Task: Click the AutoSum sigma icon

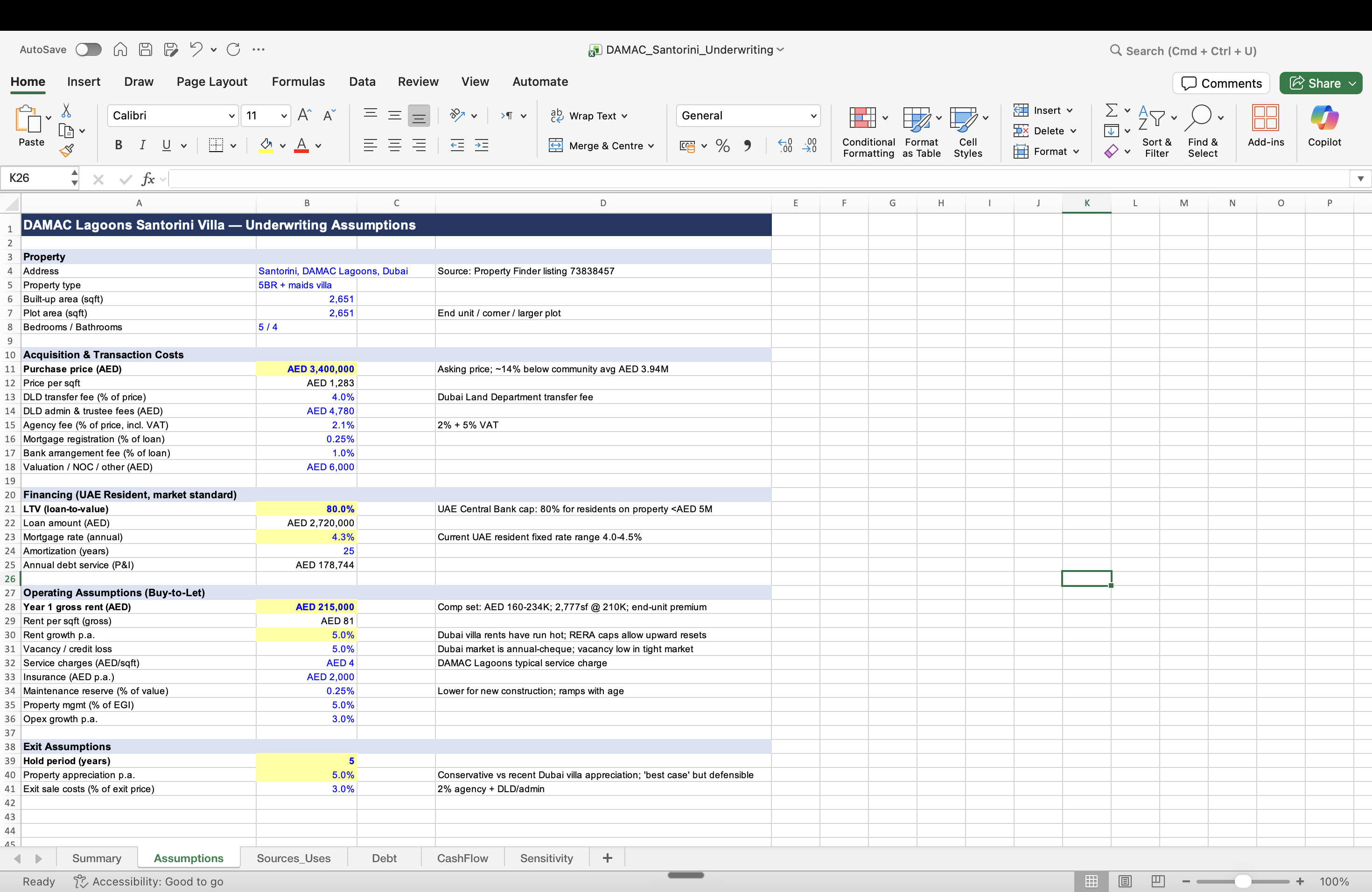Action: pyautogui.click(x=1112, y=110)
